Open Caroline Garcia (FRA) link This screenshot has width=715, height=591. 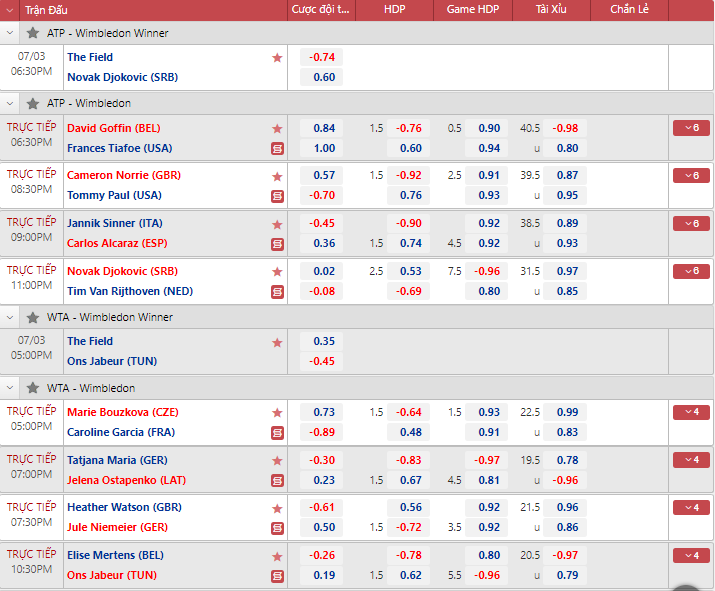pos(121,432)
